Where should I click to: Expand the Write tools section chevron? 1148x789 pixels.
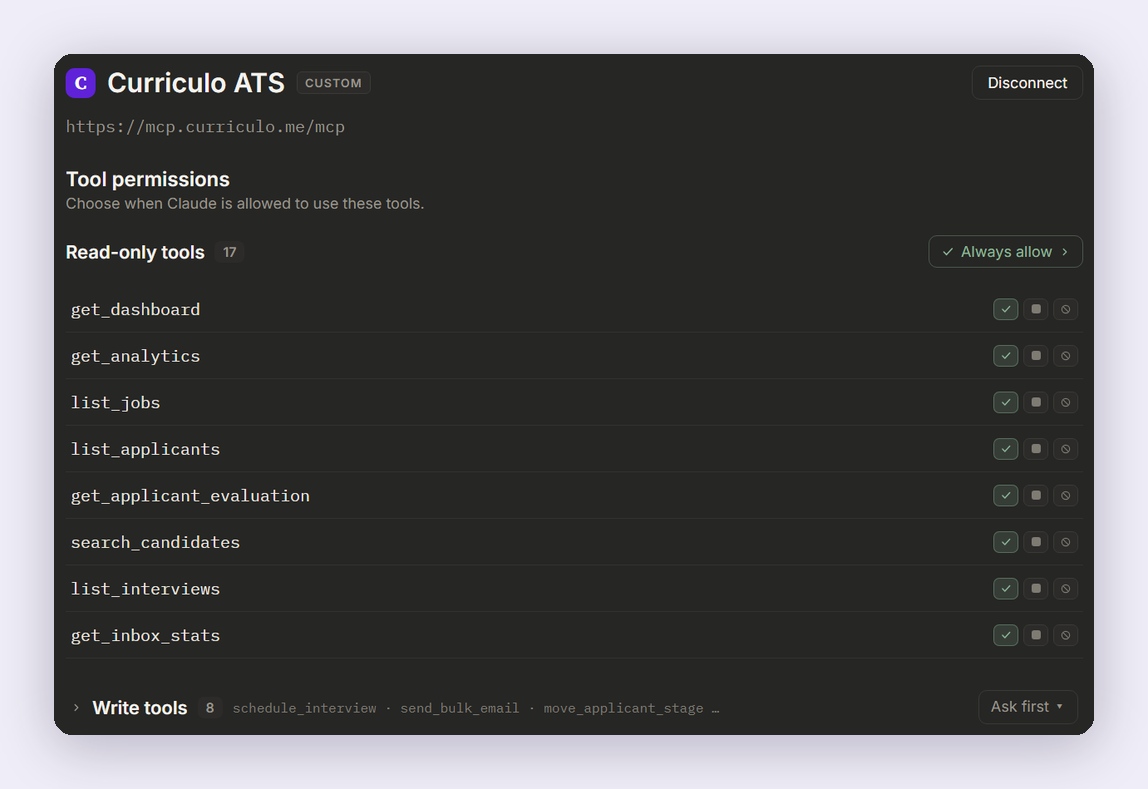76,708
